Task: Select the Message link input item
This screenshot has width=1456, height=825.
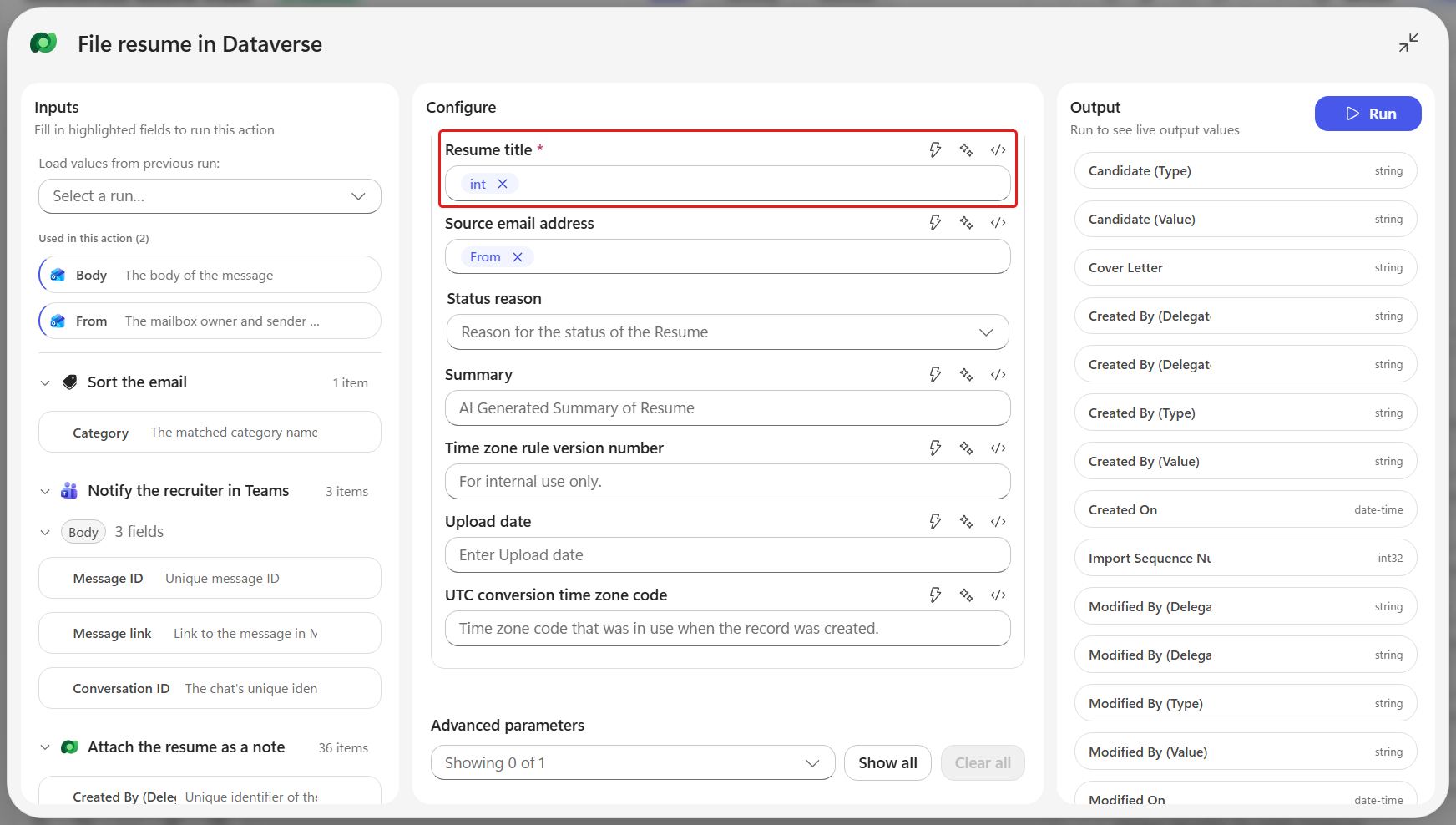Action: pyautogui.click(x=210, y=633)
